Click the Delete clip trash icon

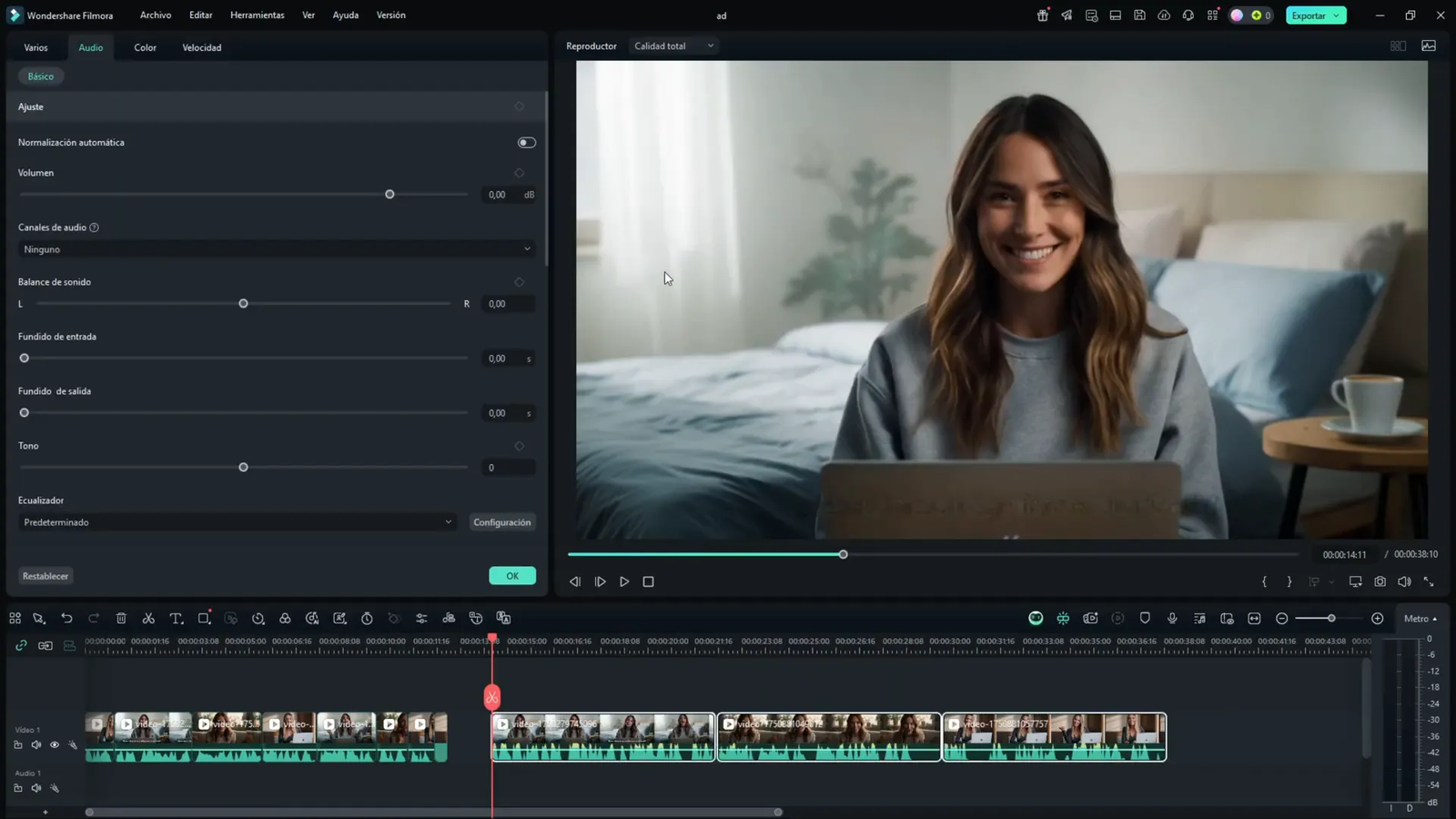tap(121, 618)
